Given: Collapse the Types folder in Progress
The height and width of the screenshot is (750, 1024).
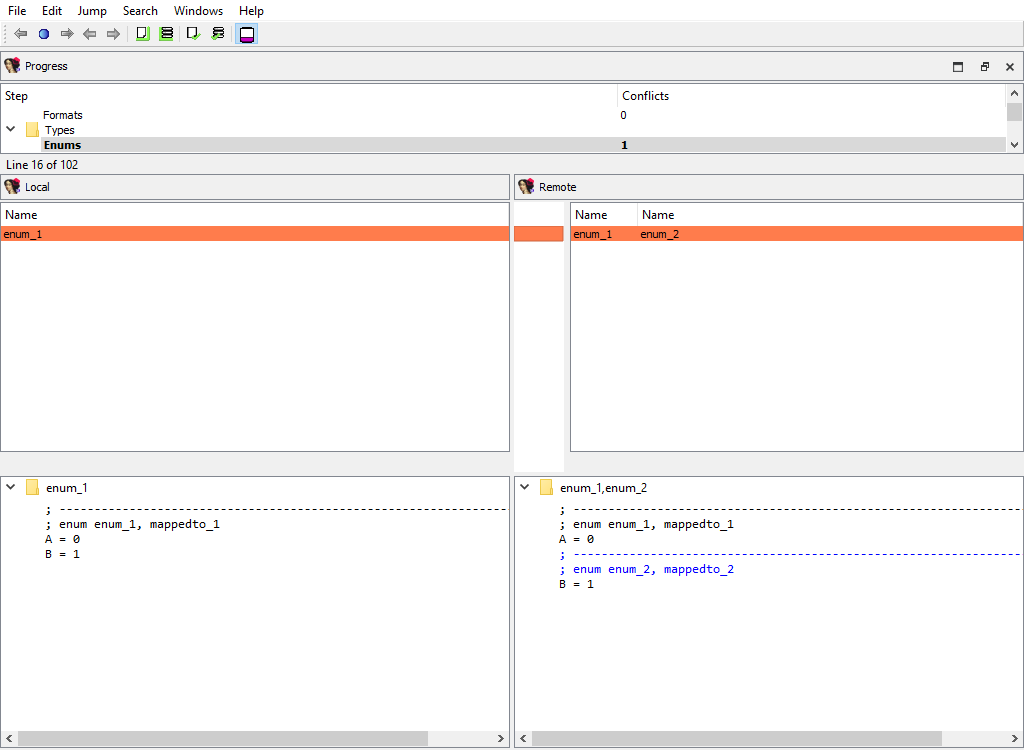Looking at the screenshot, I should click(11, 130).
